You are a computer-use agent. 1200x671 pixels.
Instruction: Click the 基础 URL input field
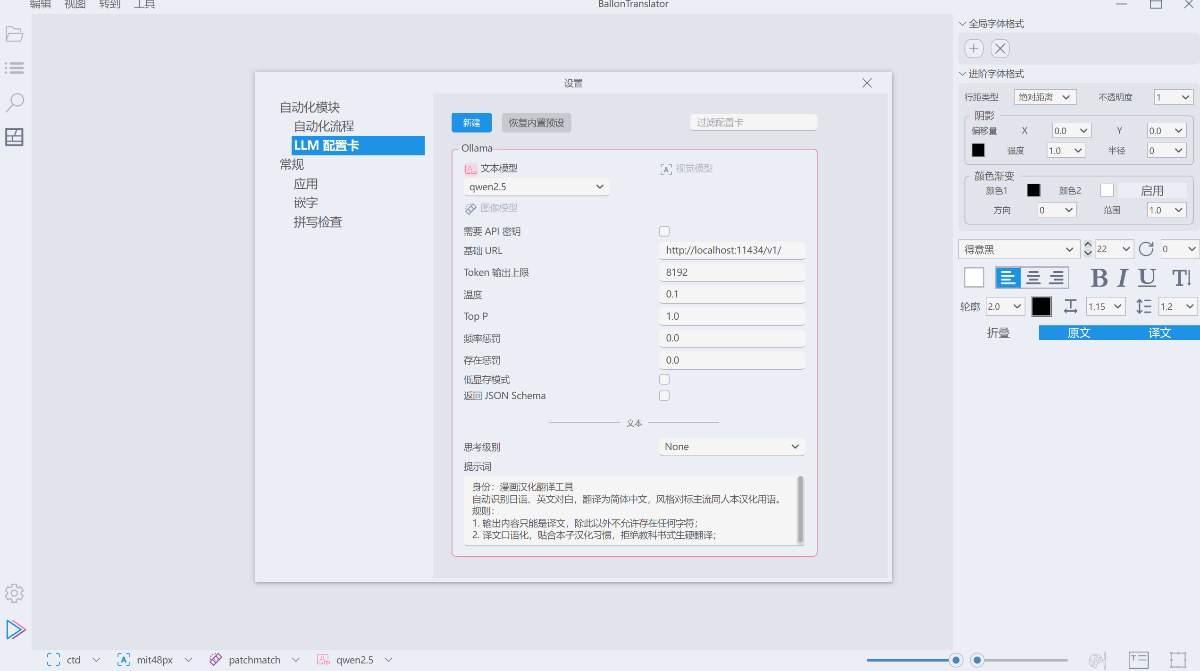tap(732, 250)
